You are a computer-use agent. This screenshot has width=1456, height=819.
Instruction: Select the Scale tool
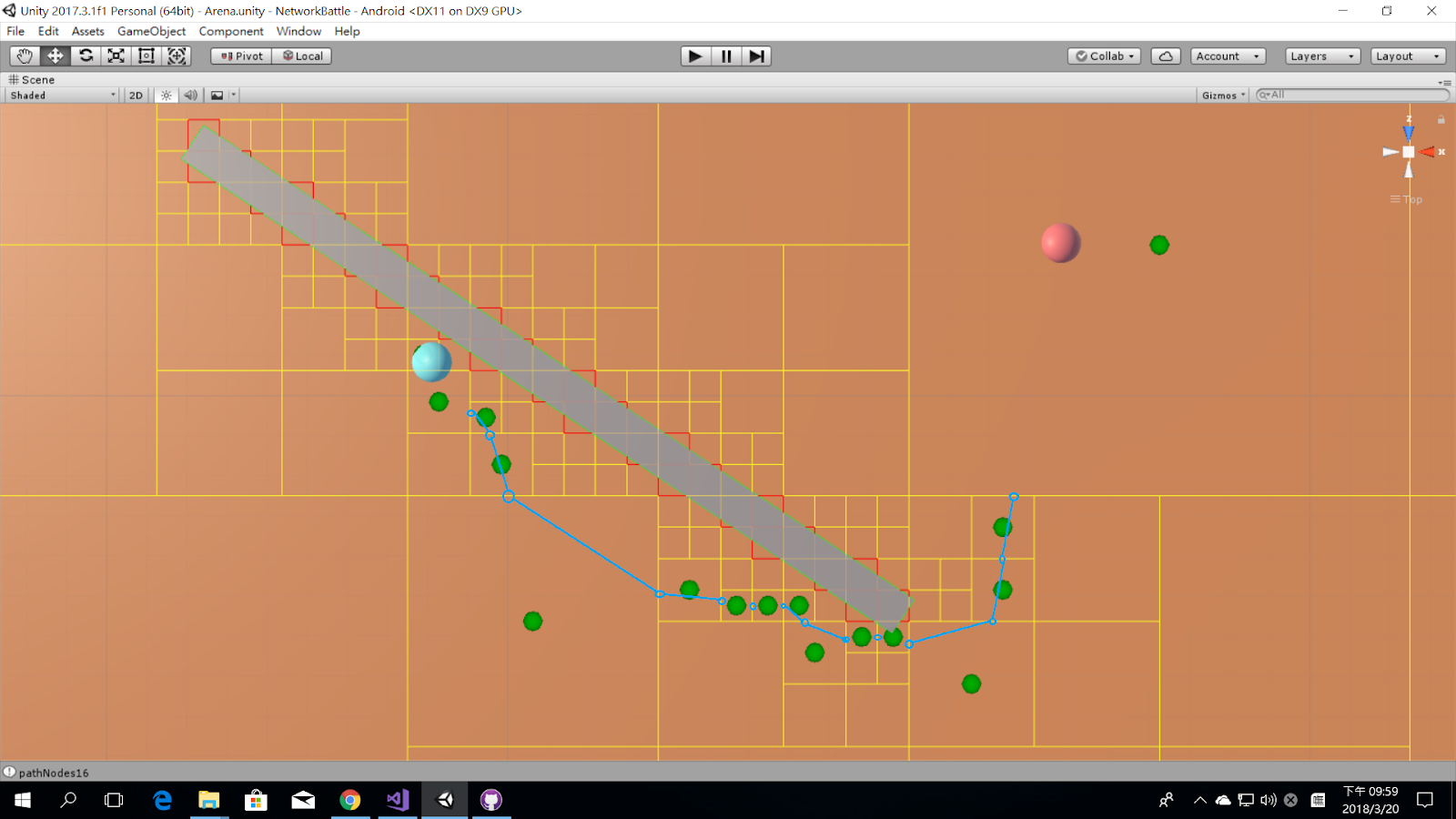tap(116, 56)
